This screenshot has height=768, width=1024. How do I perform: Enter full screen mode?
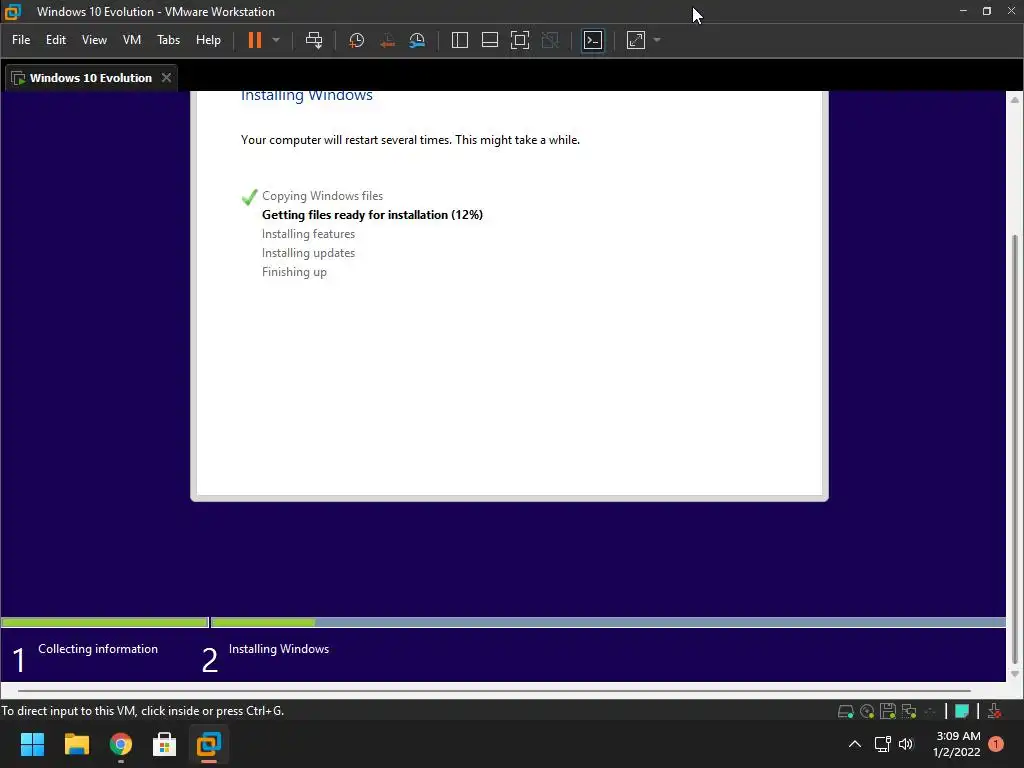tap(520, 40)
